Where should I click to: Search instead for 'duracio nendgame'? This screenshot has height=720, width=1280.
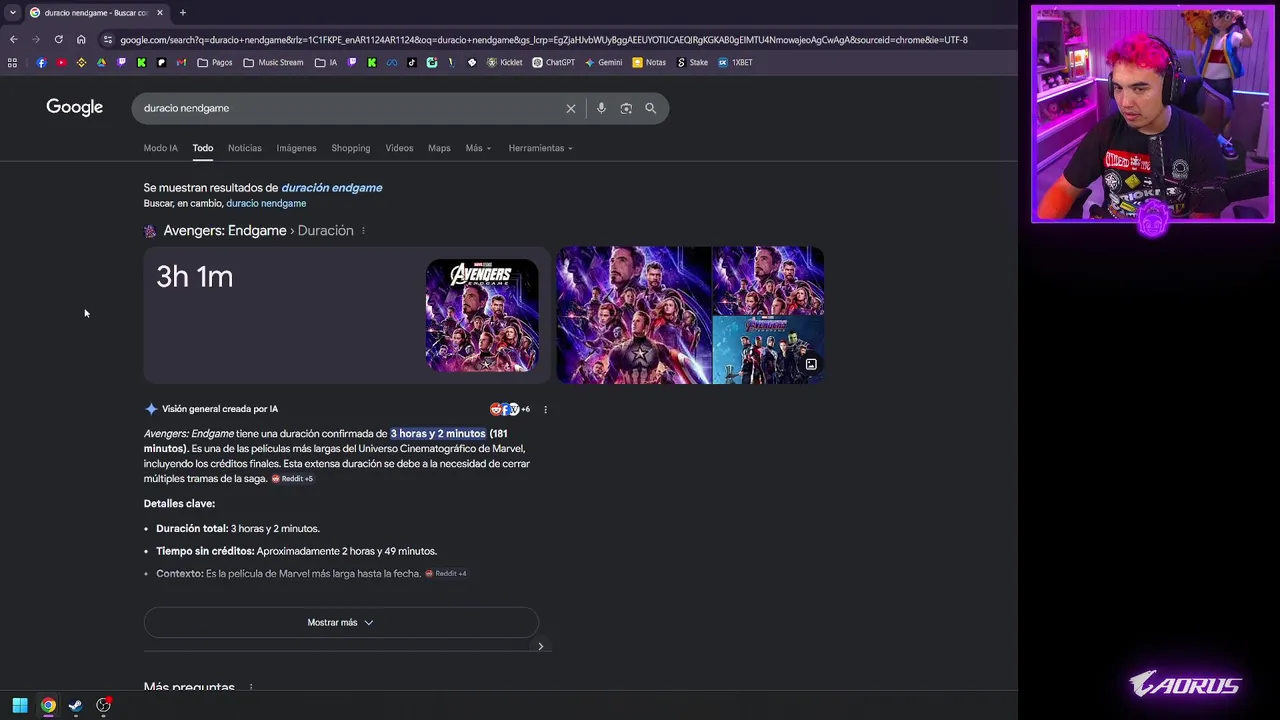tap(266, 203)
